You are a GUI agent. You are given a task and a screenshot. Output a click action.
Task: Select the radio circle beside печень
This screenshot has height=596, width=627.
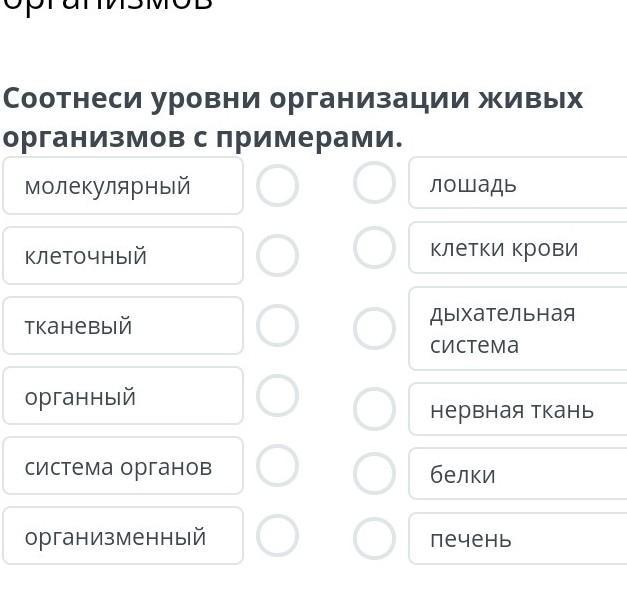click(x=374, y=539)
